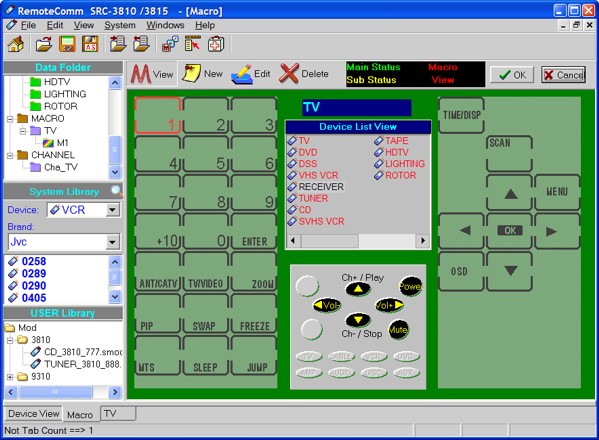Click Data Folder scrollbar down arrow
This screenshot has width=599, height=440.
point(115,172)
